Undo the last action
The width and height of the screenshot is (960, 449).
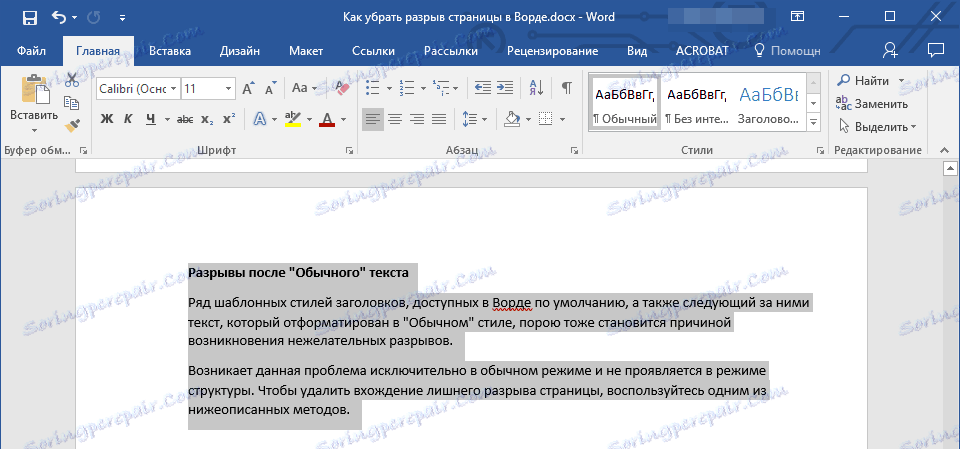point(59,18)
